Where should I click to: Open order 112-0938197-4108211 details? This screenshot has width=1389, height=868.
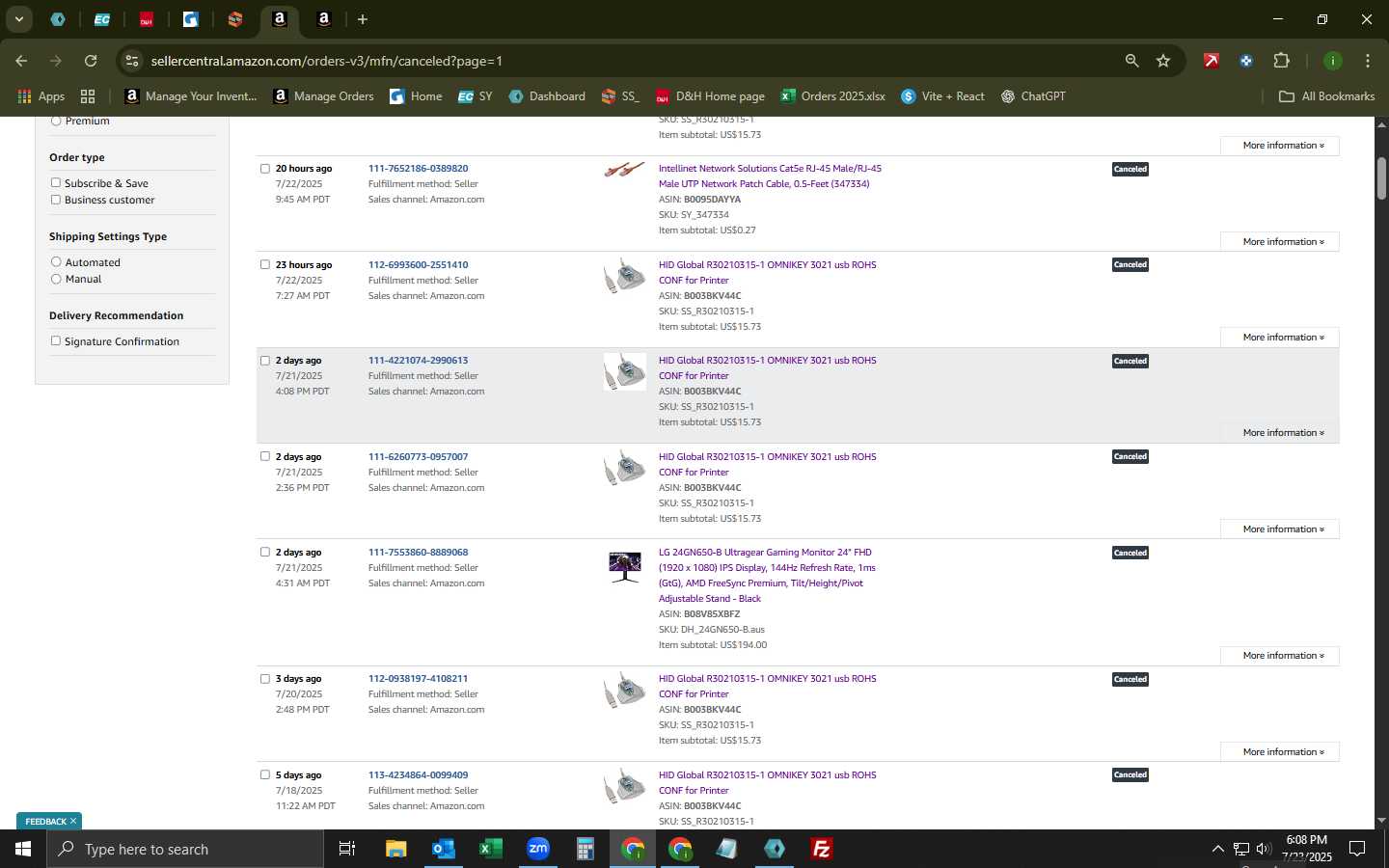click(x=418, y=679)
